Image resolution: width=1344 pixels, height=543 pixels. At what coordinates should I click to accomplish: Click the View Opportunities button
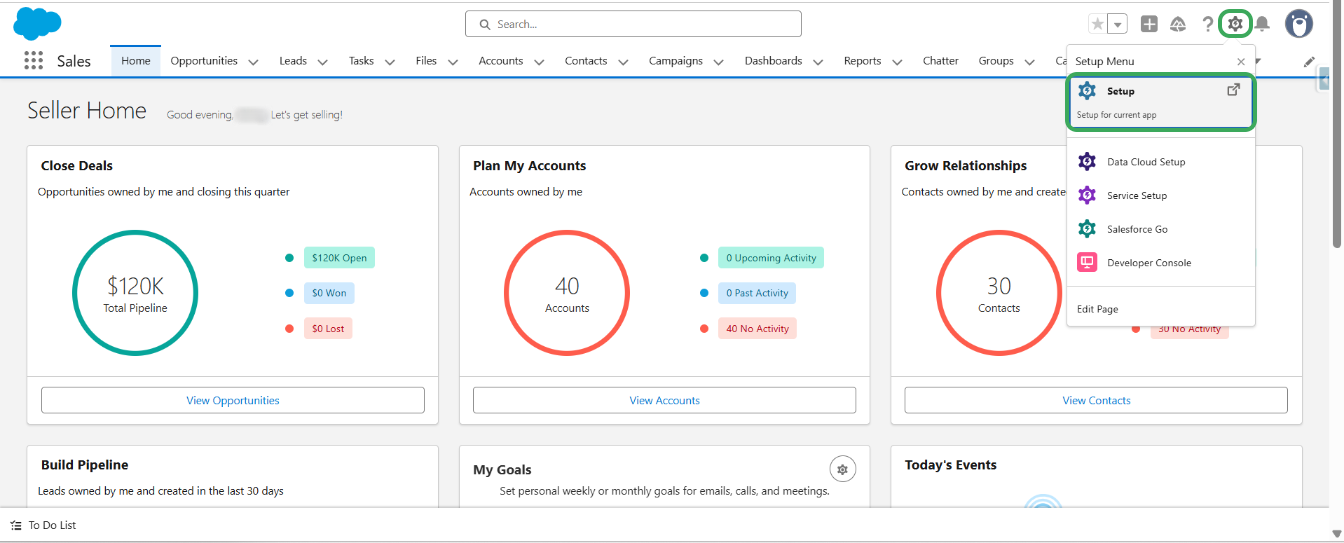tap(233, 400)
